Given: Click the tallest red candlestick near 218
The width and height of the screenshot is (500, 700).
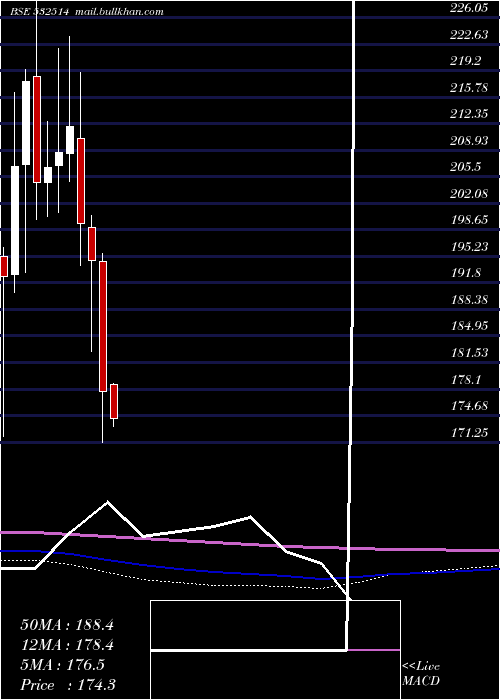Looking at the screenshot, I should click(x=37, y=129).
